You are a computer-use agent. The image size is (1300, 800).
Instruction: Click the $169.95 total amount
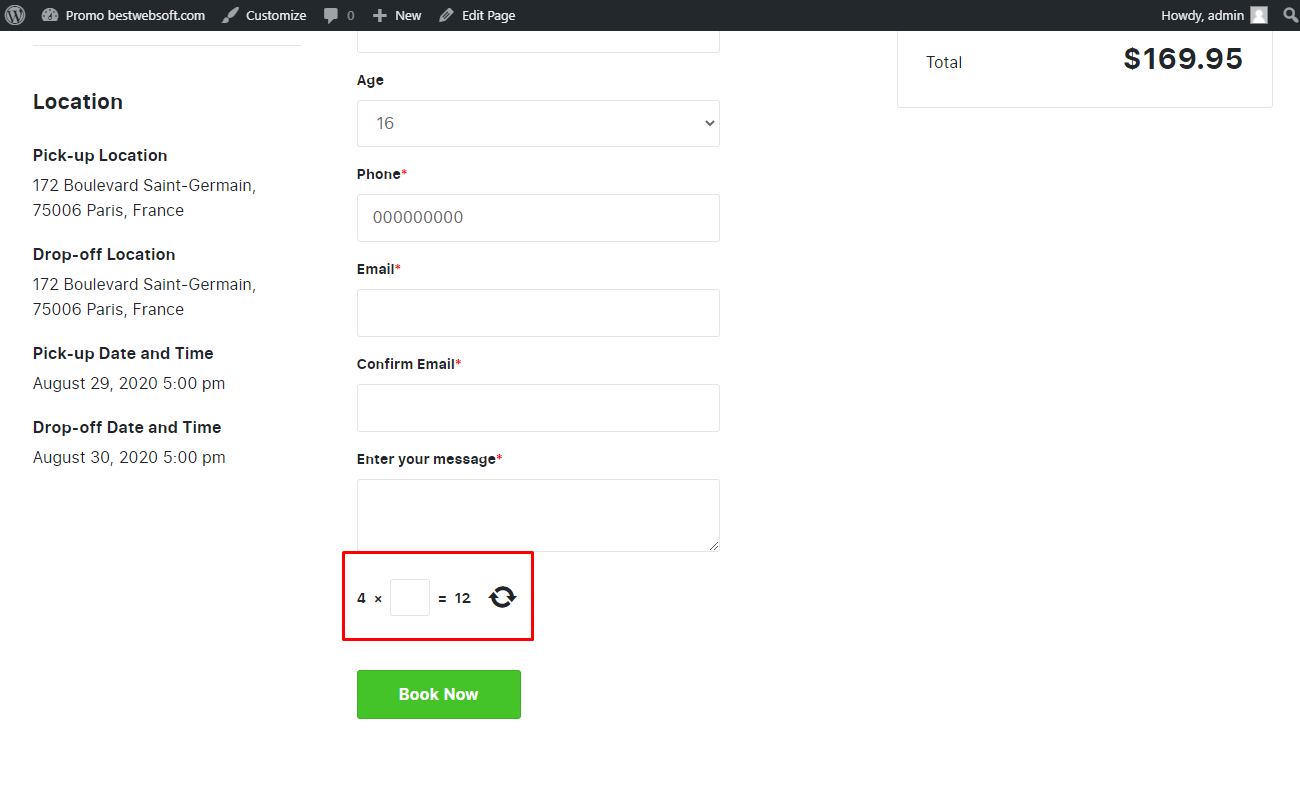(1183, 59)
